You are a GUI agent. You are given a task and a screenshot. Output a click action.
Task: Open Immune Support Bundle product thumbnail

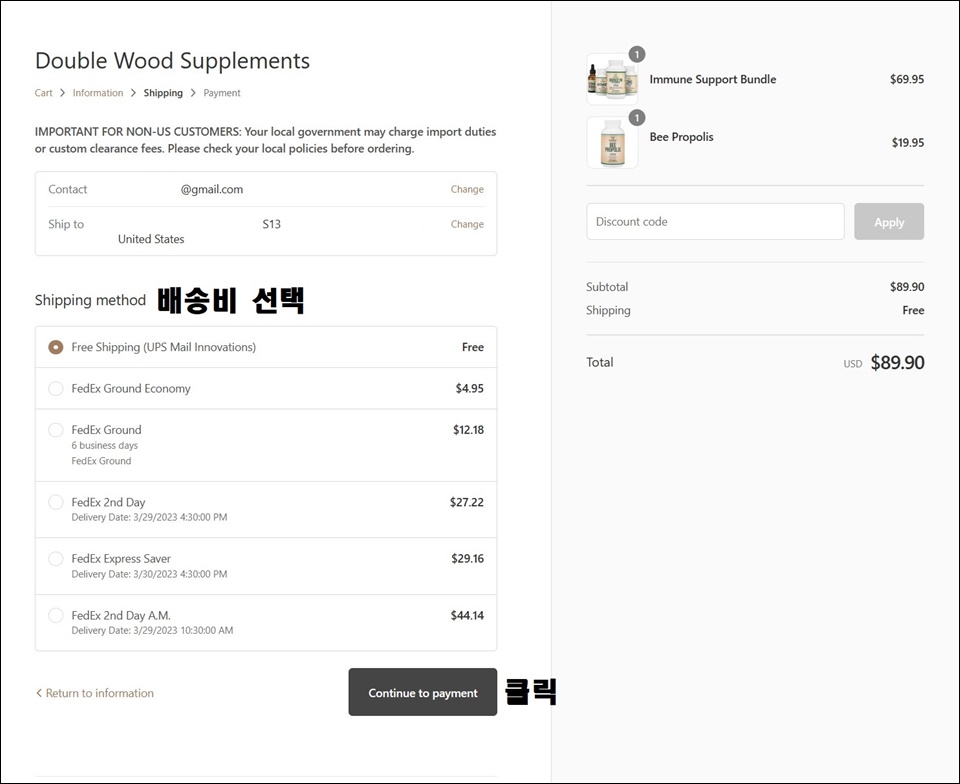[x=612, y=79]
